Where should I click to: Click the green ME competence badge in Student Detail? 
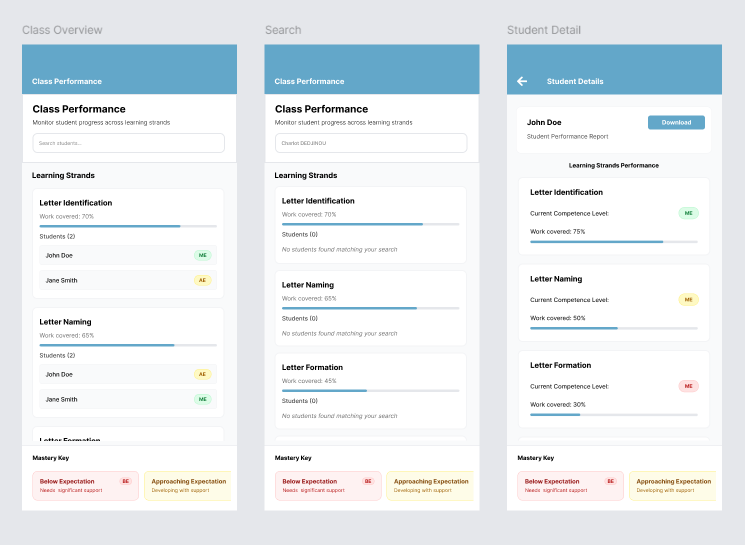[688, 213]
